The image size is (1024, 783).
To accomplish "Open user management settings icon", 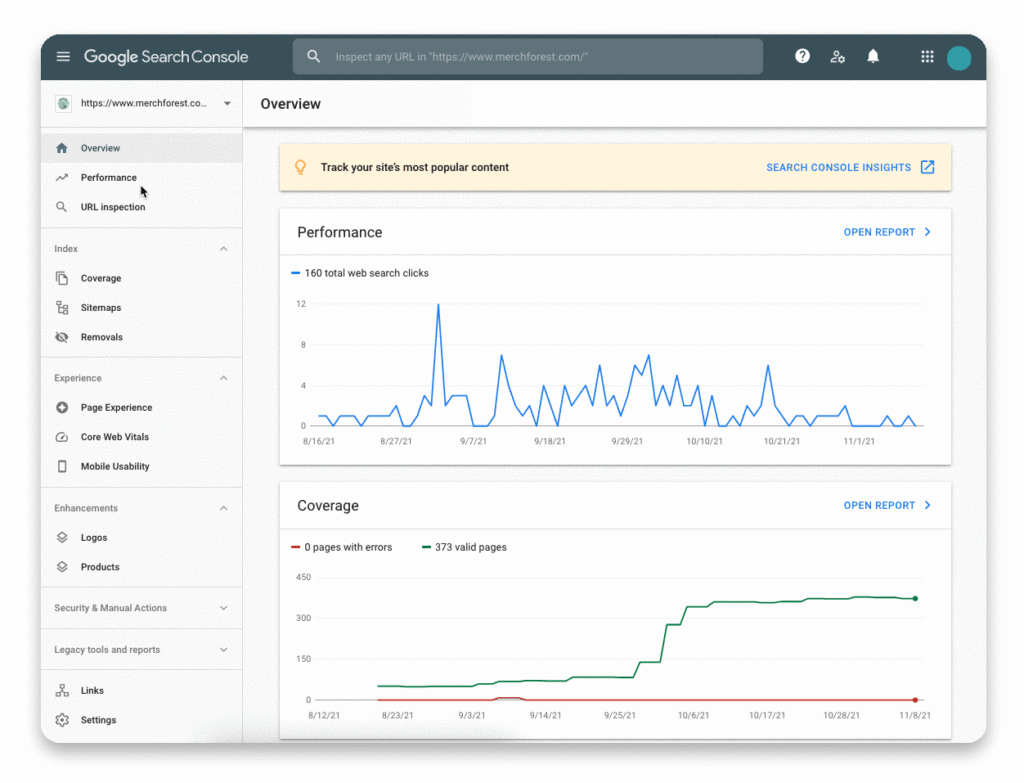I will pyautogui.click(x=838, y=57).
